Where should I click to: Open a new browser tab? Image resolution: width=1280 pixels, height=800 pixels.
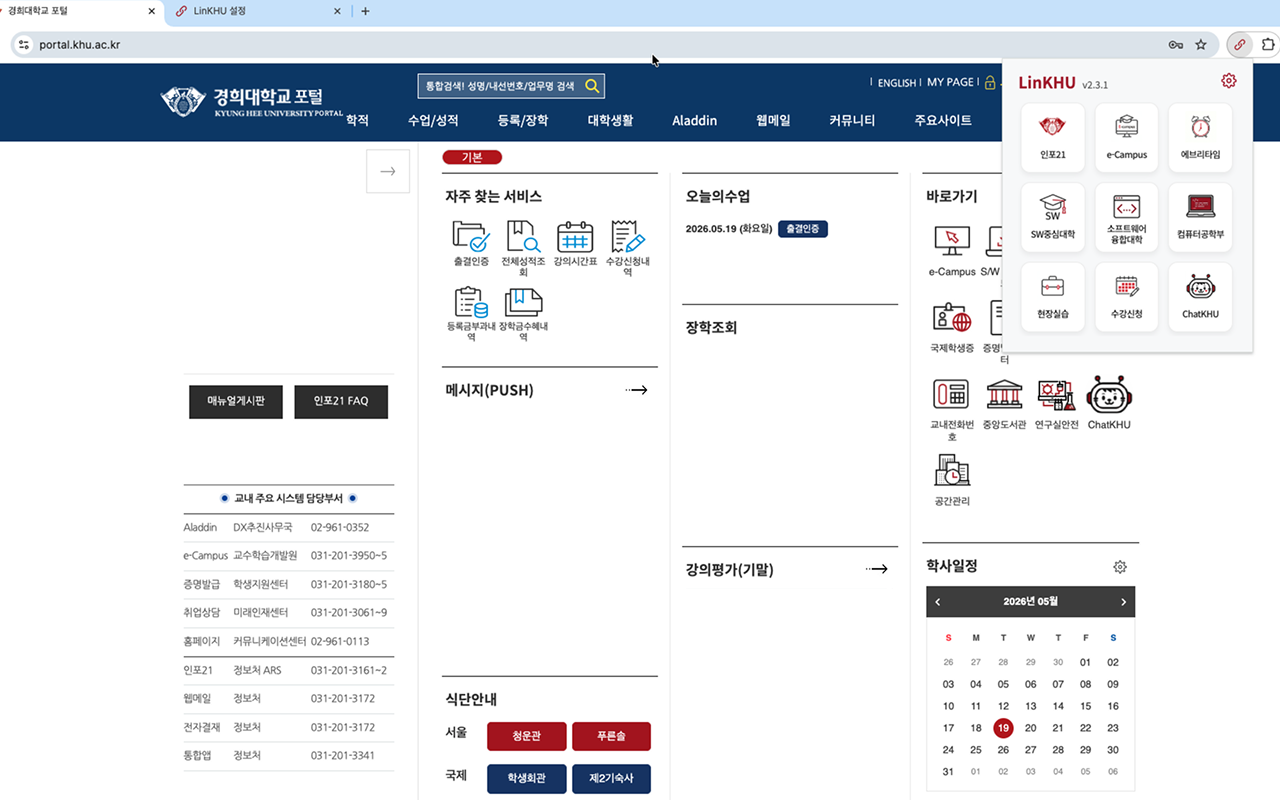[x=365, y=12]
